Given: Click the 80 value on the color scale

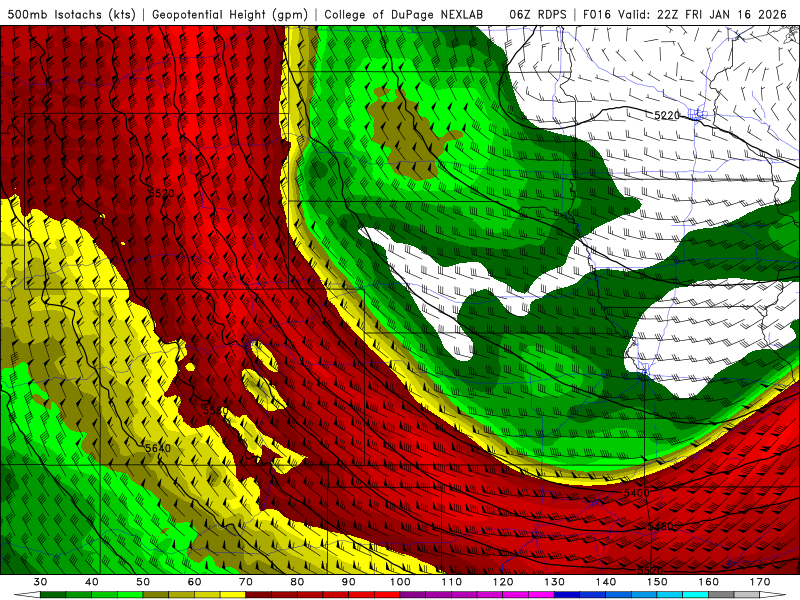Looking at the screenshot, I should [297, 582].
